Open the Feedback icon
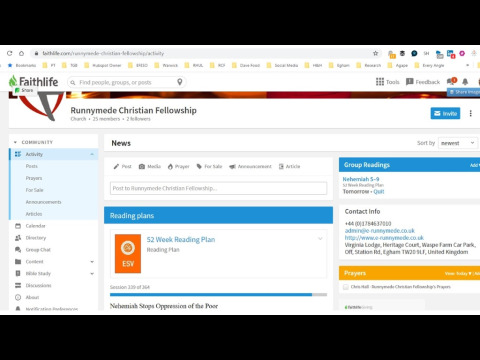Screen dimensions: 480x360 (410, 82)
